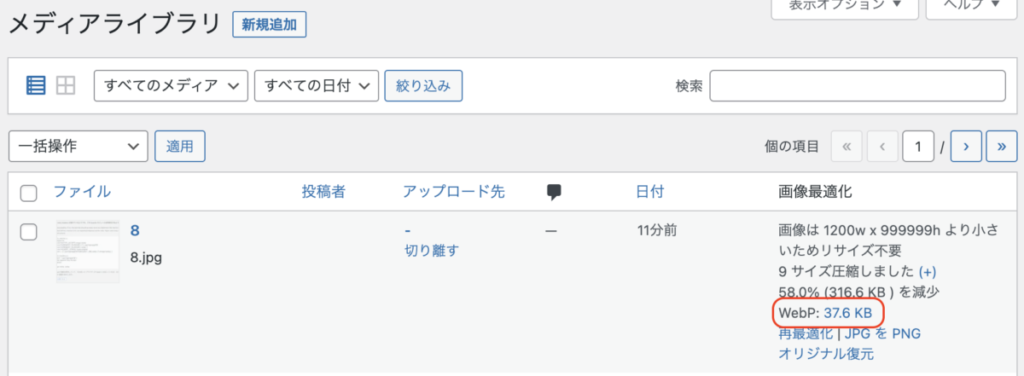Click the 再最適化 link

click(806, 334)
